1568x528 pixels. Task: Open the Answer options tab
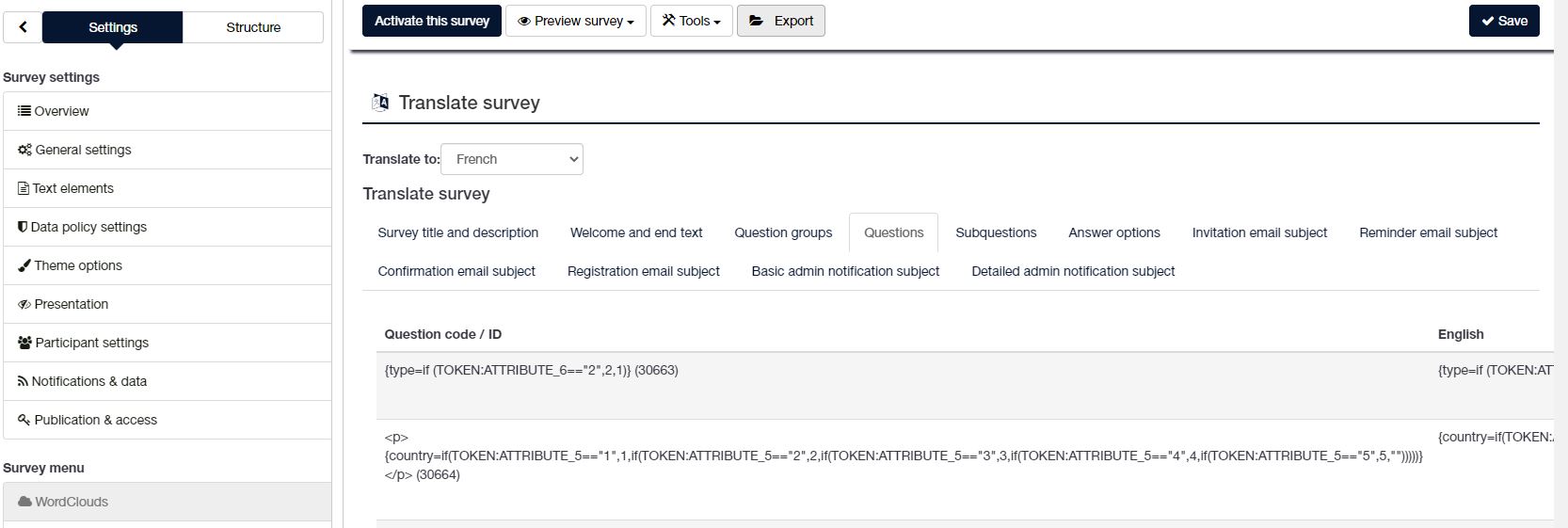coord(1113,232)
